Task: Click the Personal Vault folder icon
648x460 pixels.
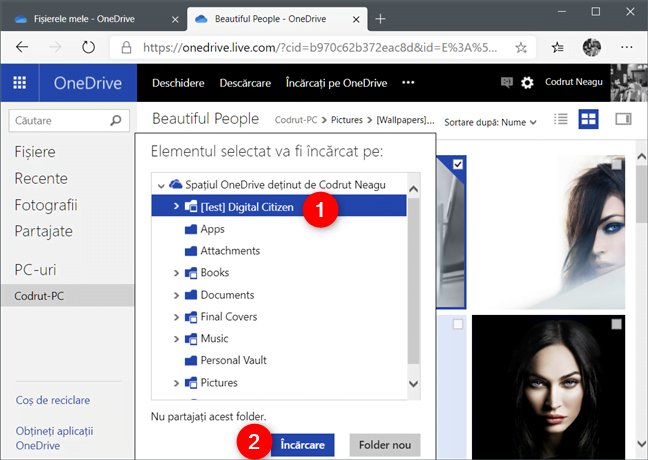Action: [x=191, y=360]
